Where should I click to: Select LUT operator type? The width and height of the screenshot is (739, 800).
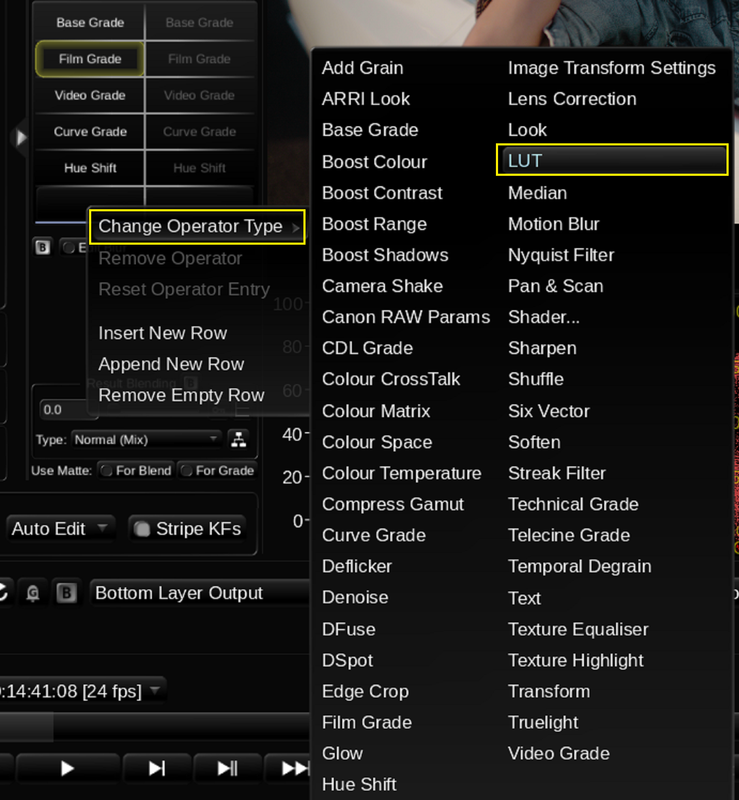(612, 161)
